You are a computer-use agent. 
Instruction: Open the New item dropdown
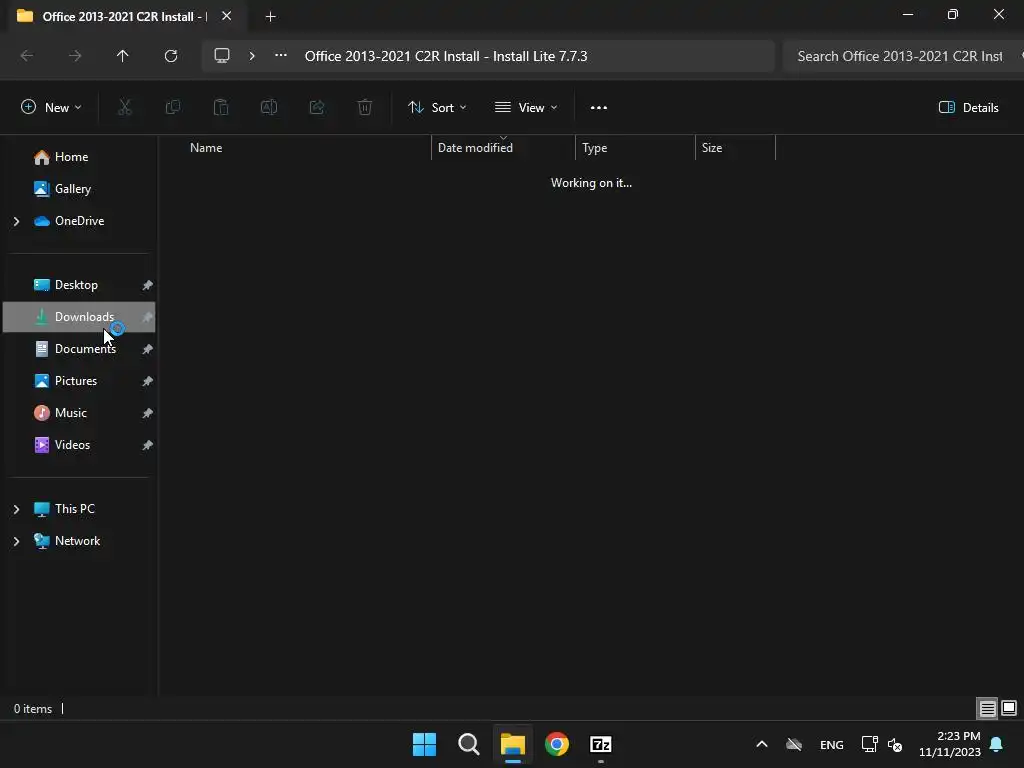[x=52, y=108]
